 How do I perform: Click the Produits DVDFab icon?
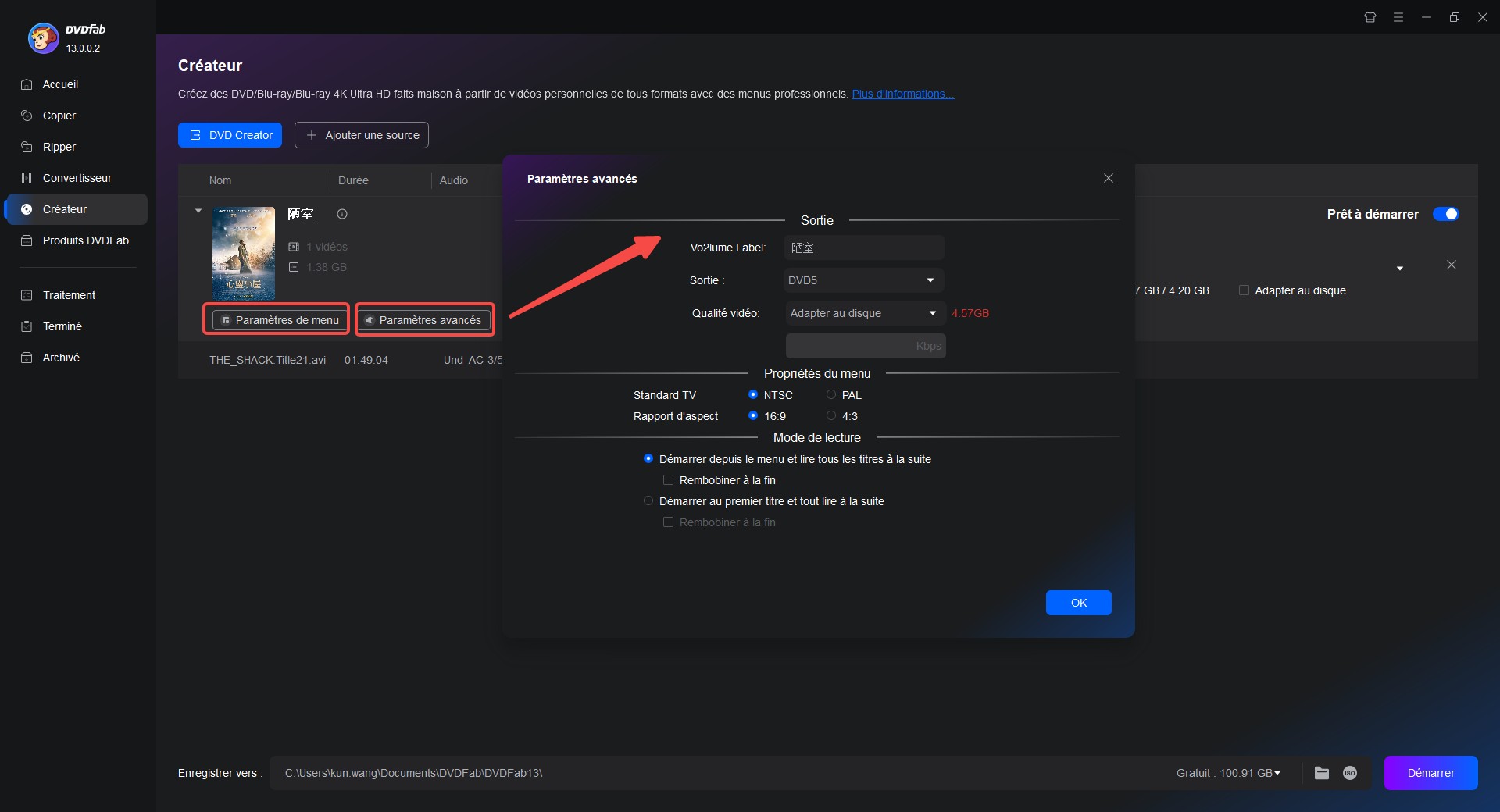click(x=27, y=240)
